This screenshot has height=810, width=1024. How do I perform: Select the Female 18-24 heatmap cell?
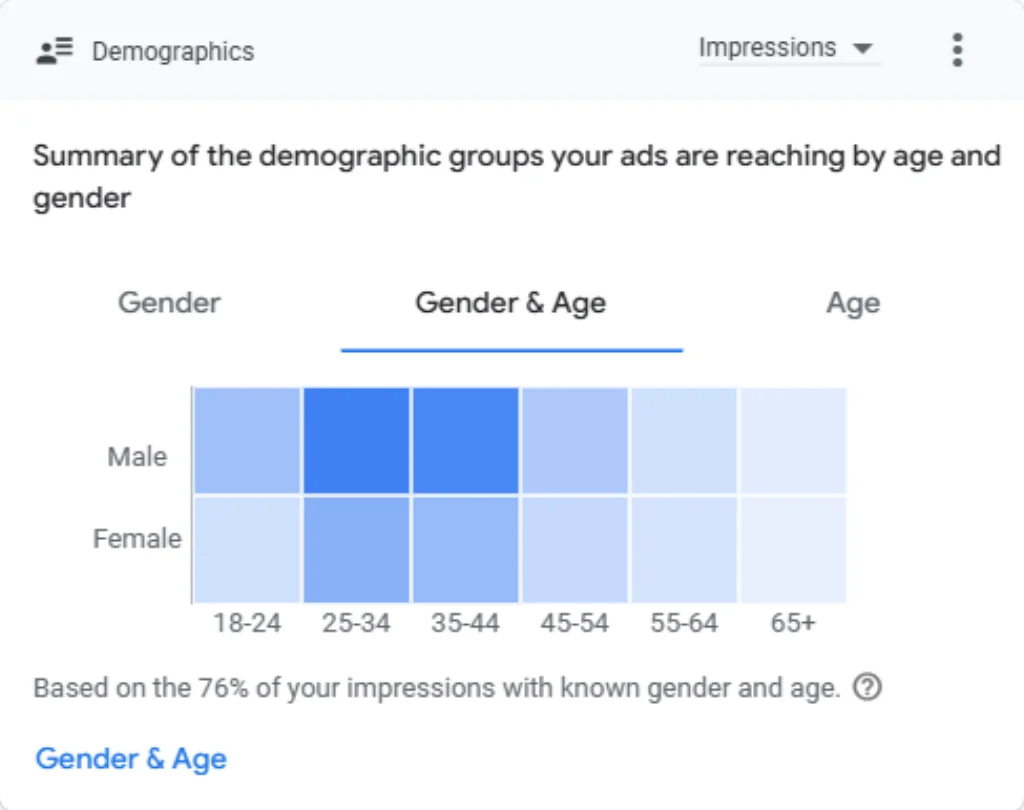click(247, 549)
